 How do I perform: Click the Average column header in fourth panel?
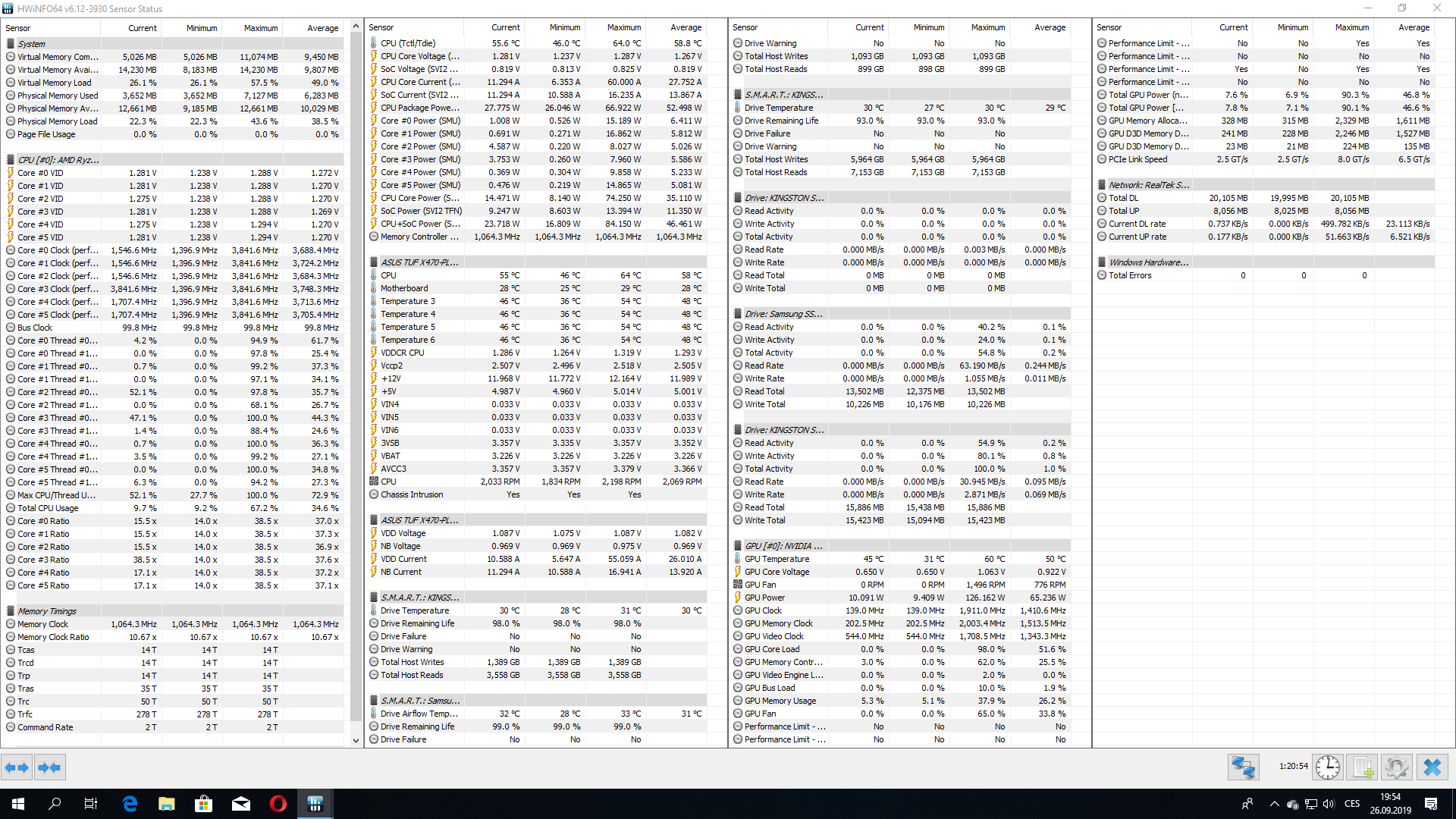1414,27
